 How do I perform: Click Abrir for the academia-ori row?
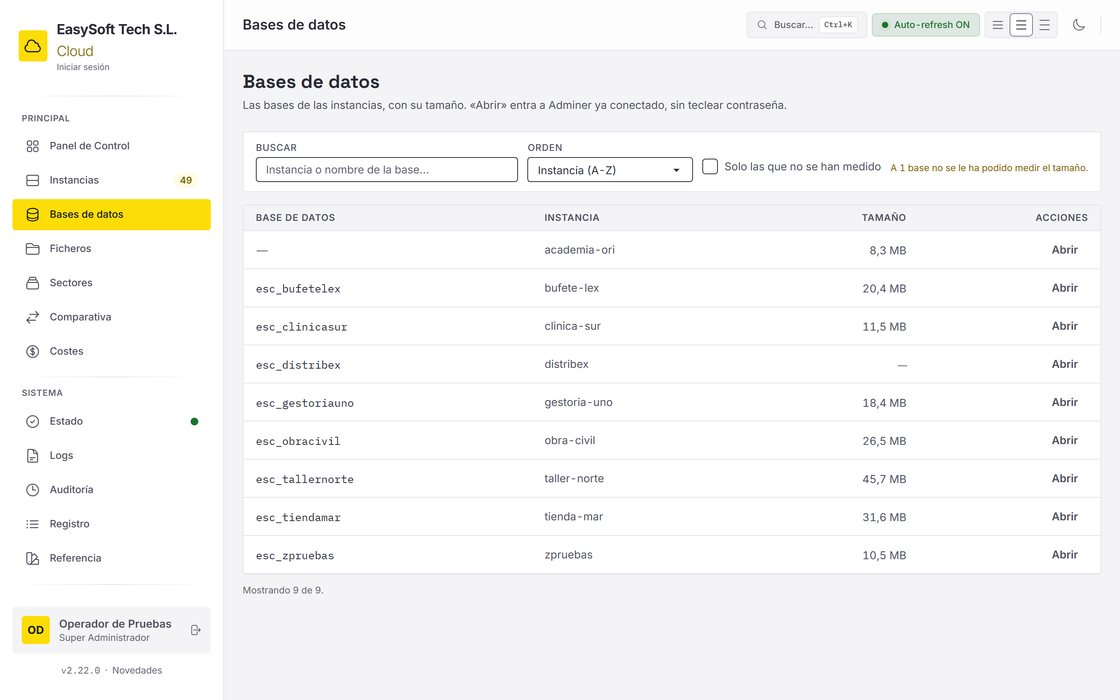(x=1064, y=250)
